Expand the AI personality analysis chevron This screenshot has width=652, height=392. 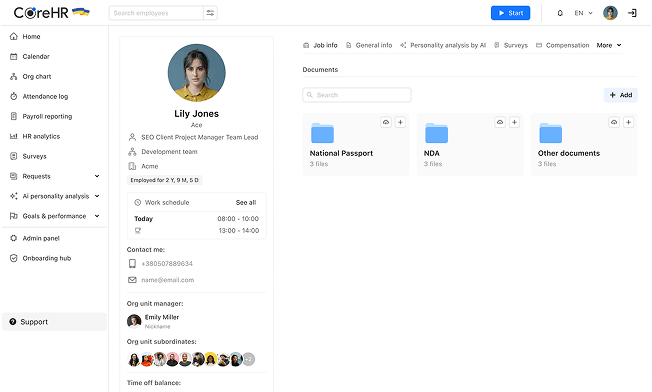(97, 196)
